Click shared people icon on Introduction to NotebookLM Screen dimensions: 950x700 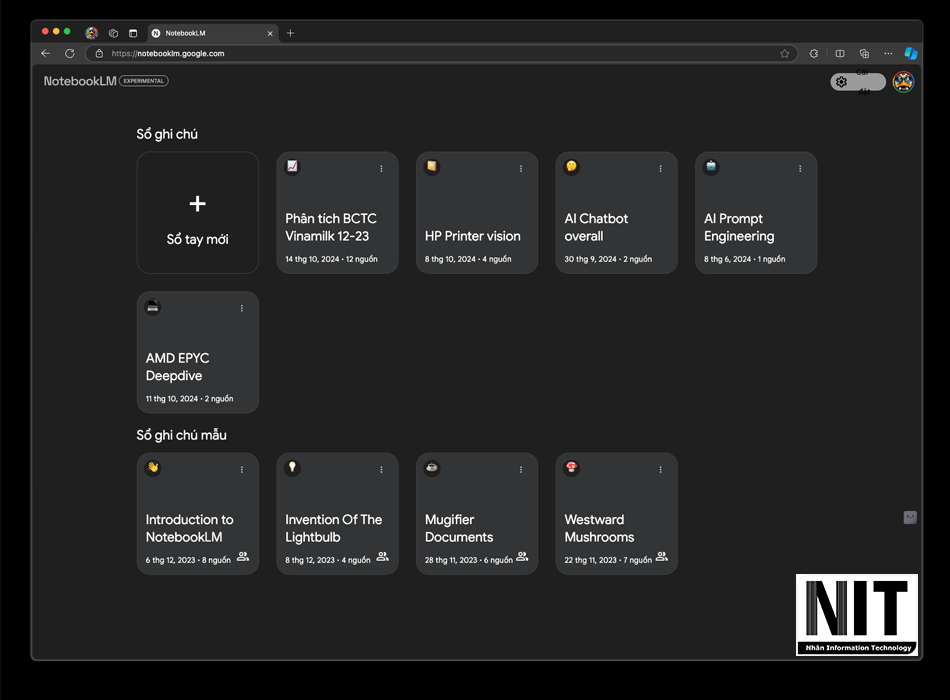pyautogui.click(x=243, y=556)
